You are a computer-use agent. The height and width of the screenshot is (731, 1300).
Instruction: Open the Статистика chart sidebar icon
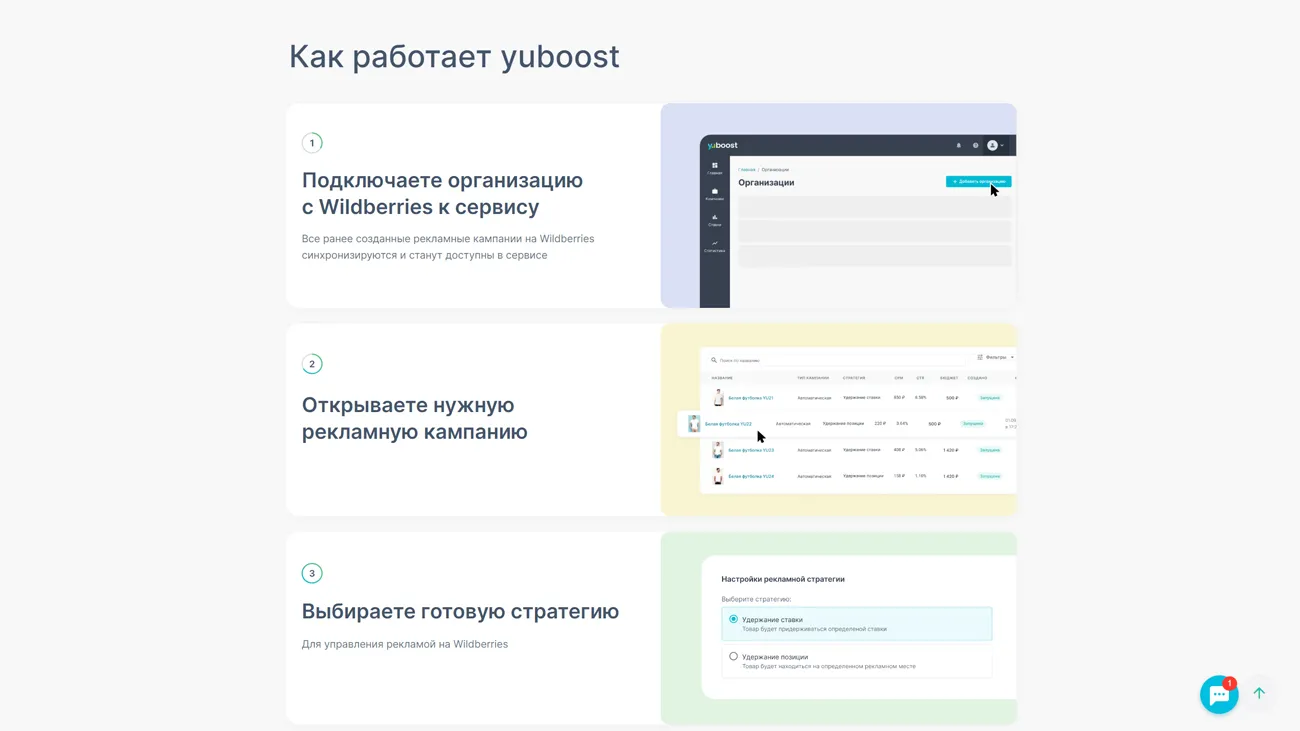click(714, 245)
